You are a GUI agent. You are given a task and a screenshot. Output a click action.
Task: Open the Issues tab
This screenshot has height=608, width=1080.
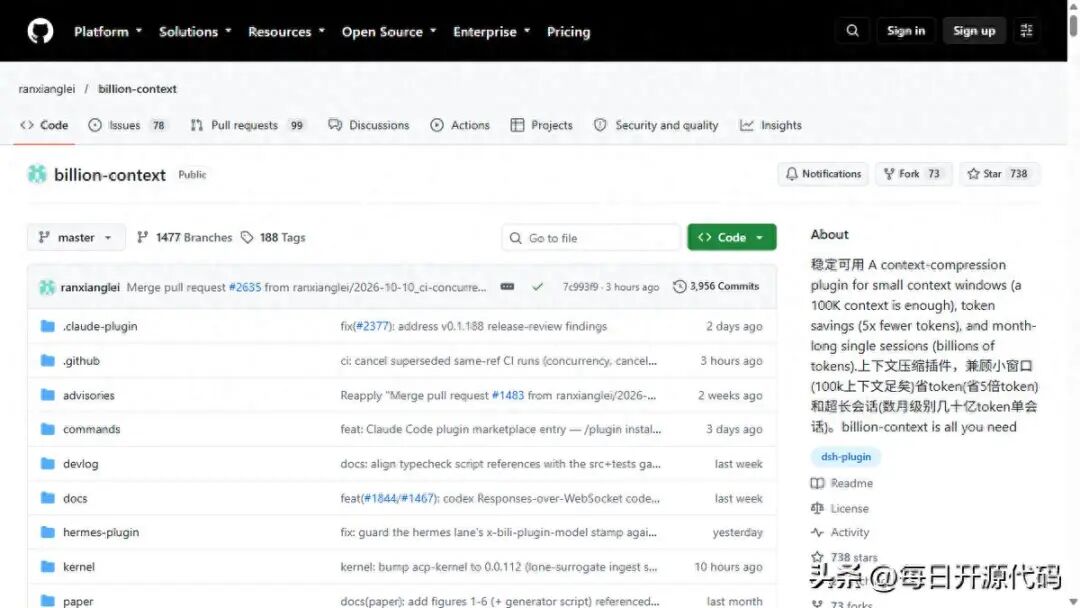pos(127,125)
